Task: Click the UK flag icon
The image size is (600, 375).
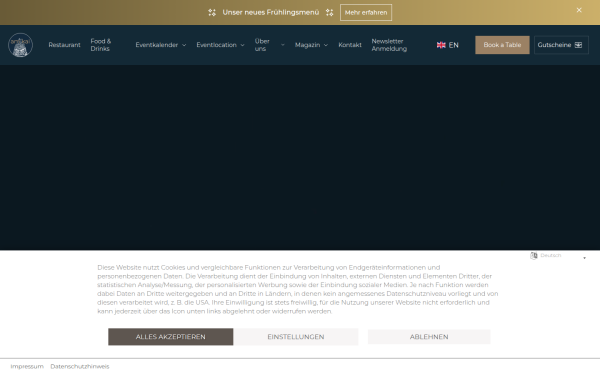Action: [x=441, y=45]
